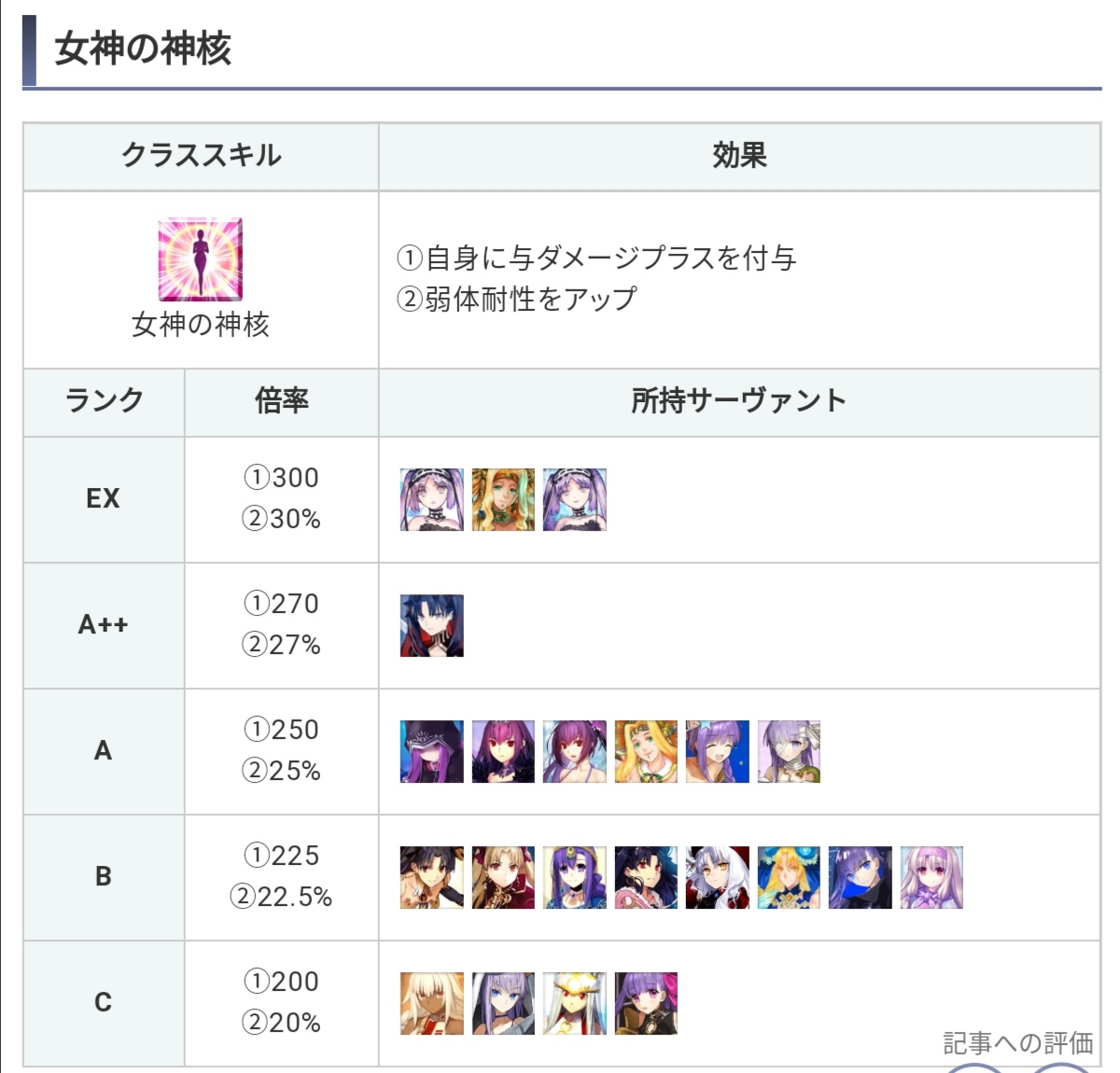Click the ②20% resistance value
Screen dimensions: 1120x1073
[x=282, y=1023]
